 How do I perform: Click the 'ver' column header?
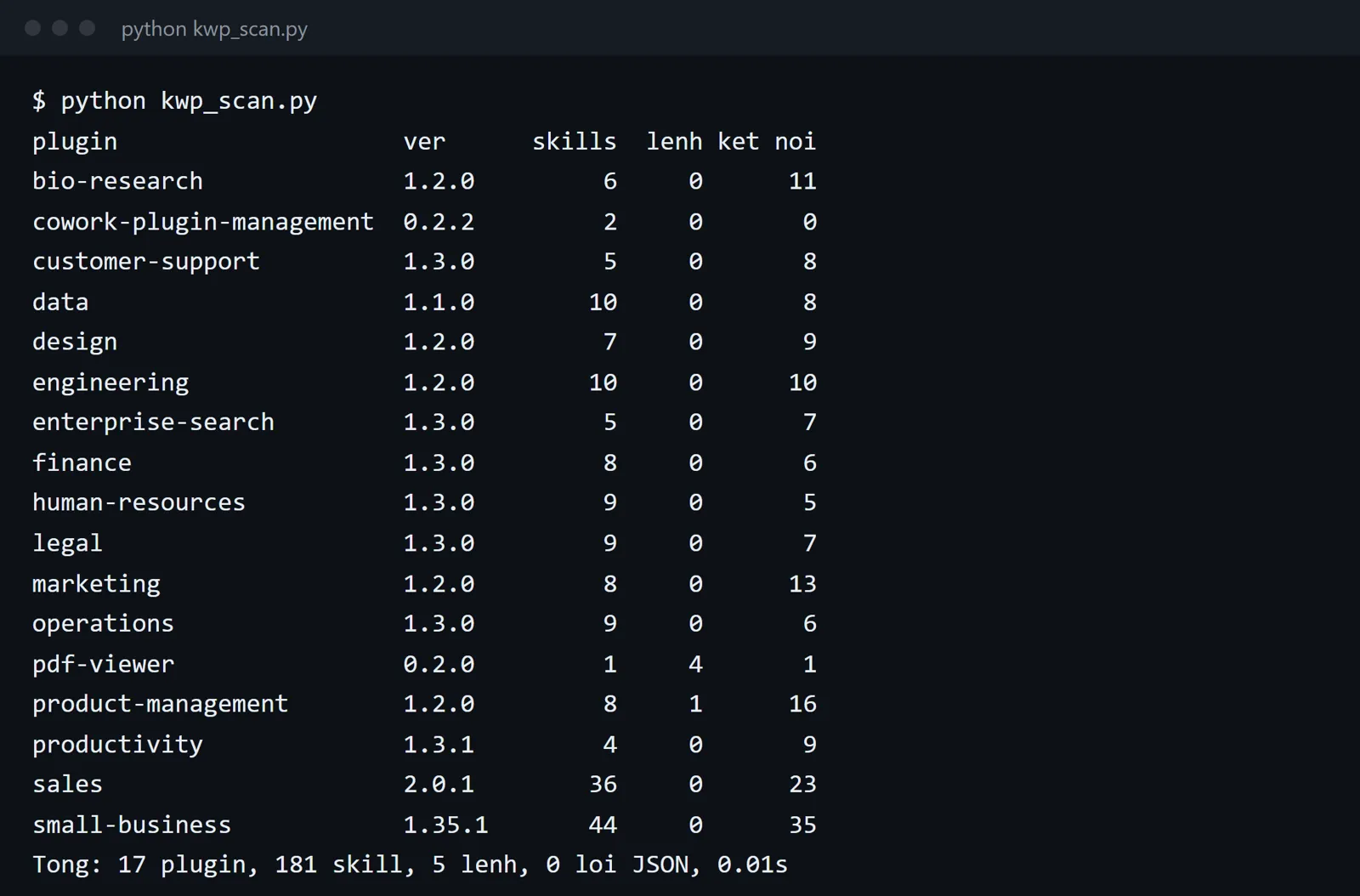(424, 142)
